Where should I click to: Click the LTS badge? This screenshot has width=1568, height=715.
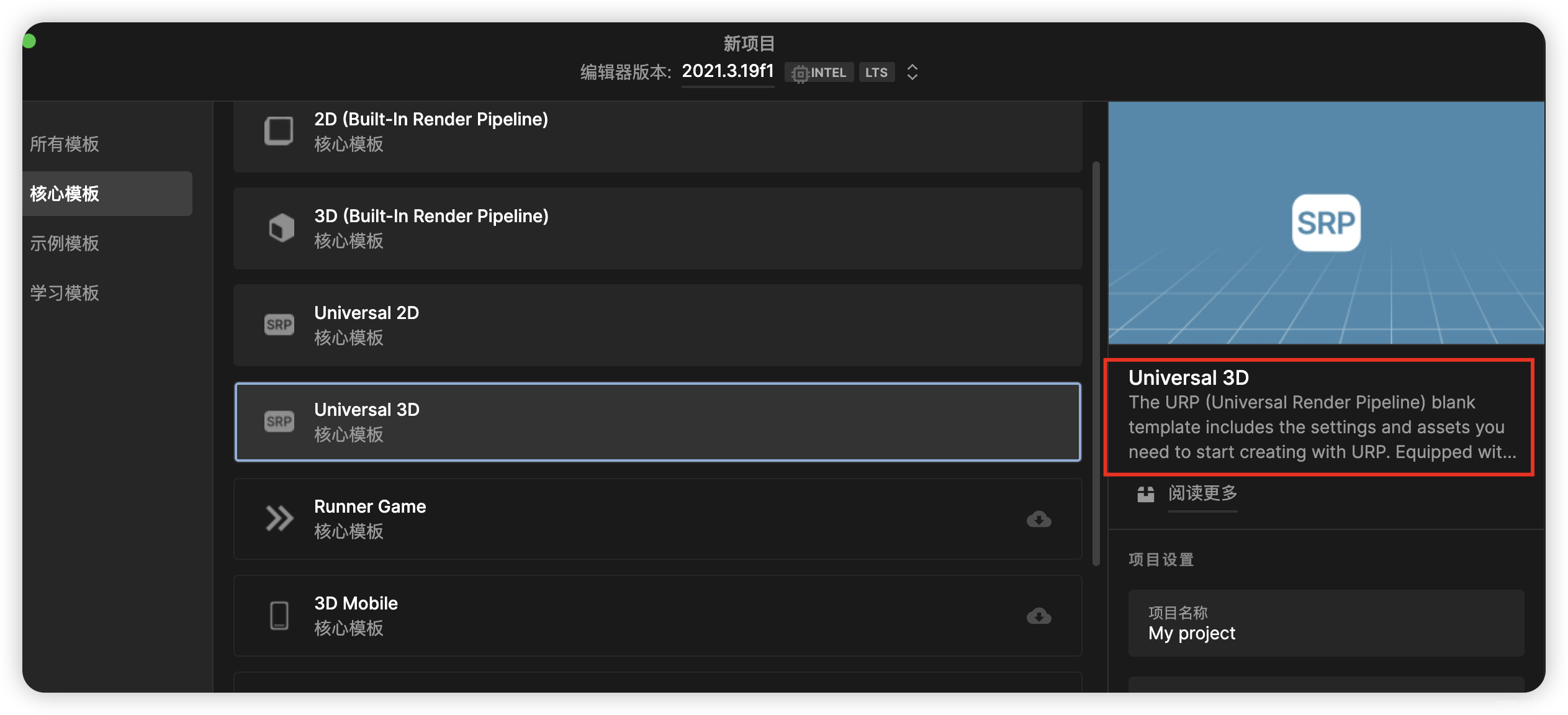tap(876, 72)
